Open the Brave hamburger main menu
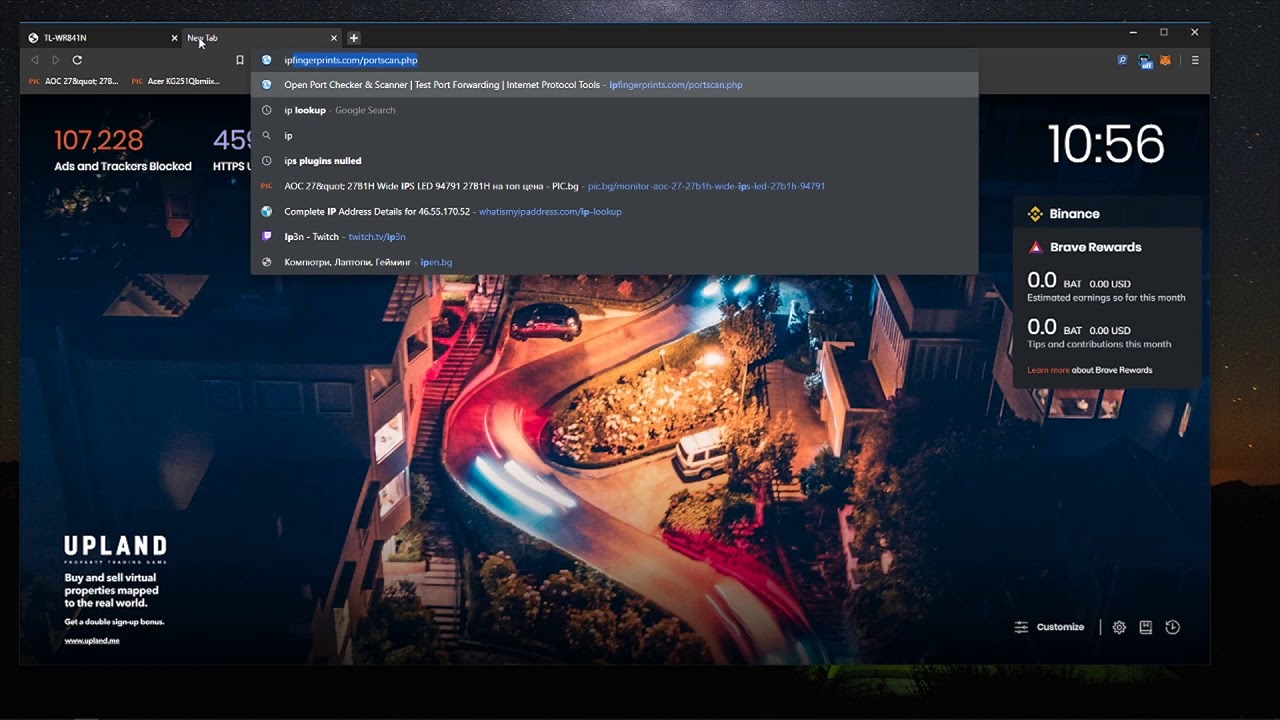Image resolution: width=1280 pixels, height=720 pixels. click(1195, 60)
